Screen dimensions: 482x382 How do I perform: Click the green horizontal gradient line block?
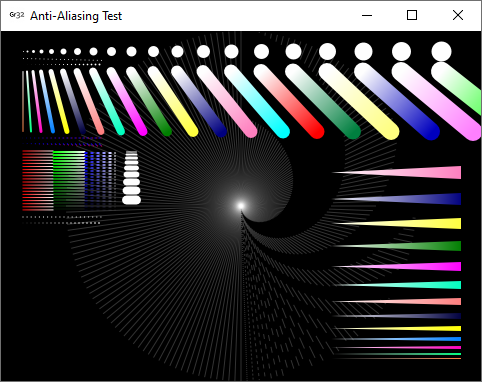[x=69, y=180]
